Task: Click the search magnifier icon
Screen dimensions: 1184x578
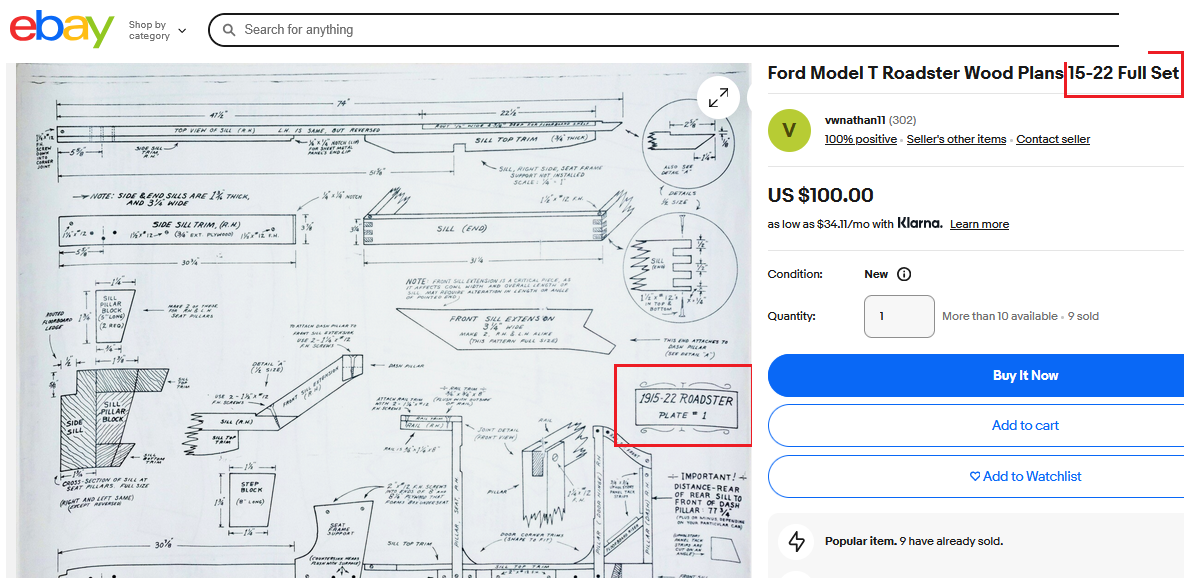Action: point(229,30)
